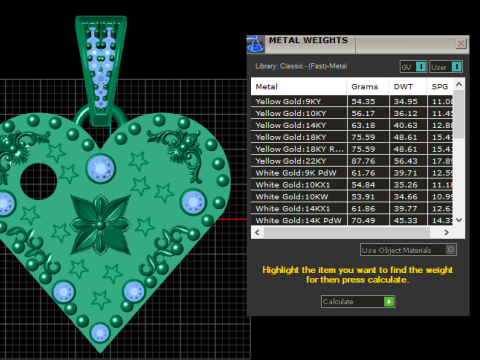Select the White Gold:10KX1 row
This screenshot has height=360, width=480.
352,185
